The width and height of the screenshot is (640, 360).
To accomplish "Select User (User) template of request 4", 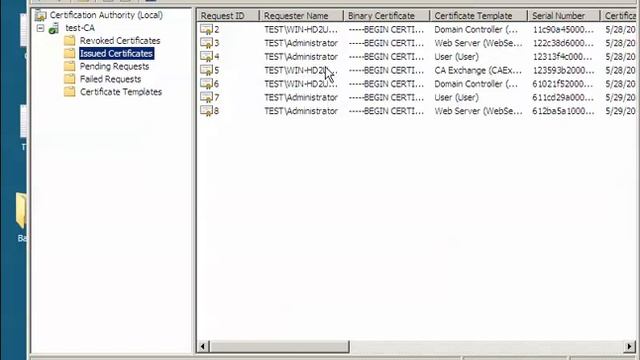I will coord(456,57).
